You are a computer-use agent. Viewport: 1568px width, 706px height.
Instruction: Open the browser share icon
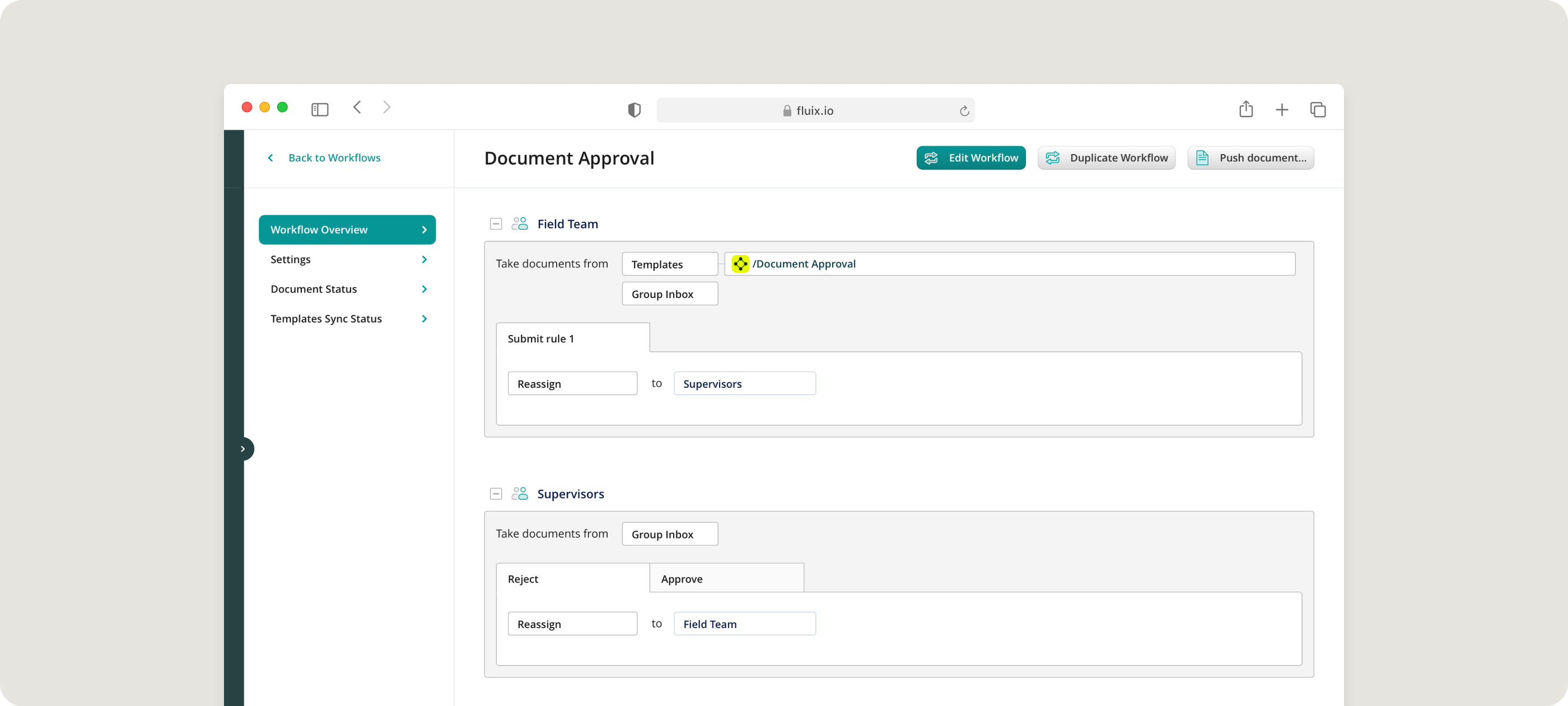(x=1245, y=109)
